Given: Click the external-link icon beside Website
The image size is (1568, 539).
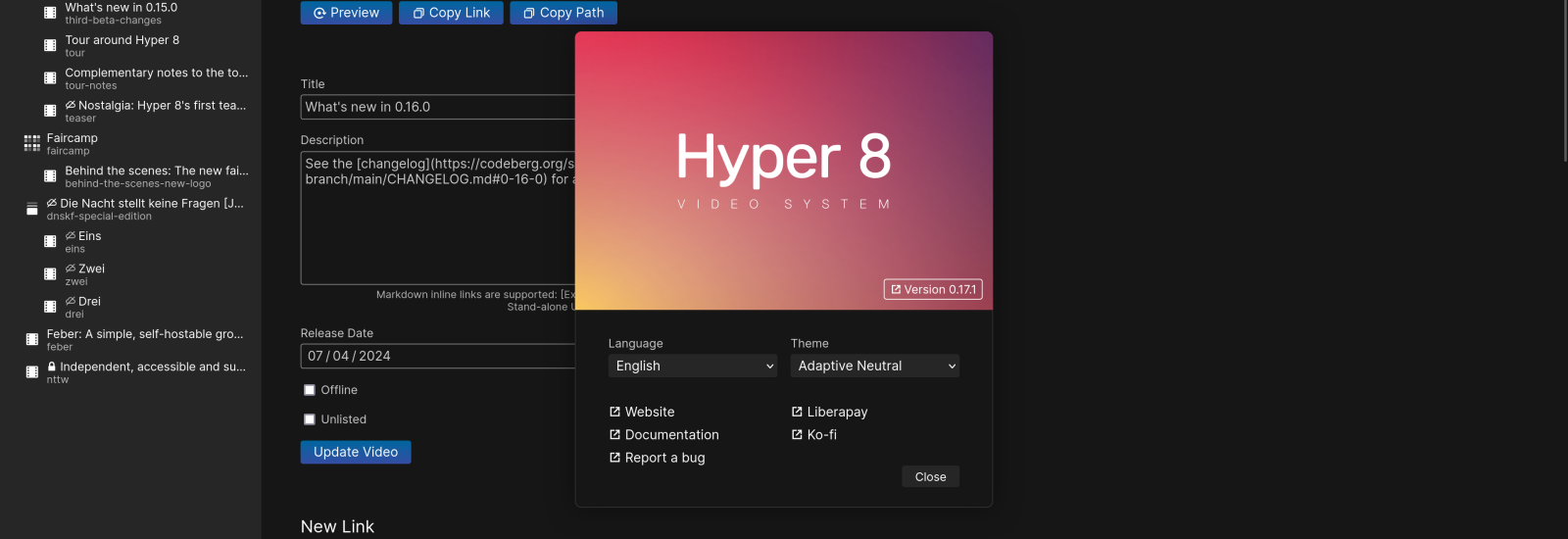Looking at the screenshot, I should (614, 412).
